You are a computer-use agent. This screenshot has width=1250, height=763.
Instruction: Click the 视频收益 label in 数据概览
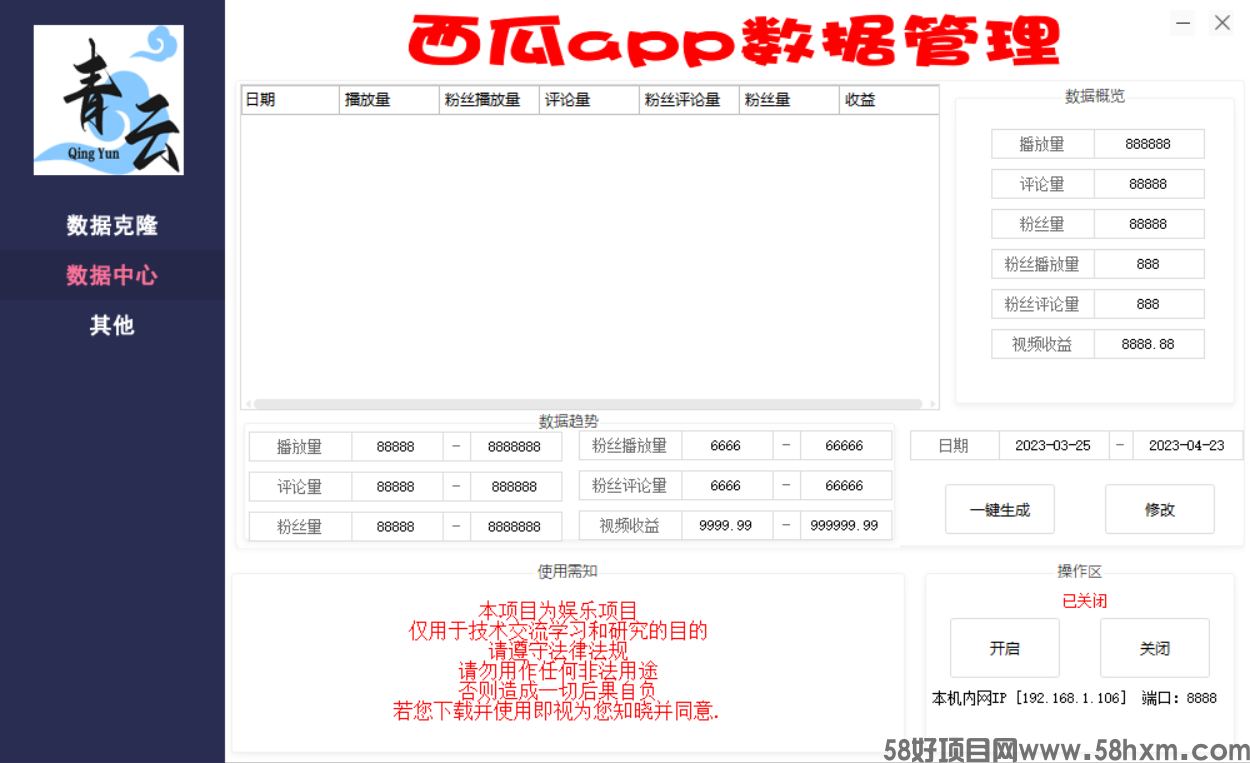point(1042,344)
